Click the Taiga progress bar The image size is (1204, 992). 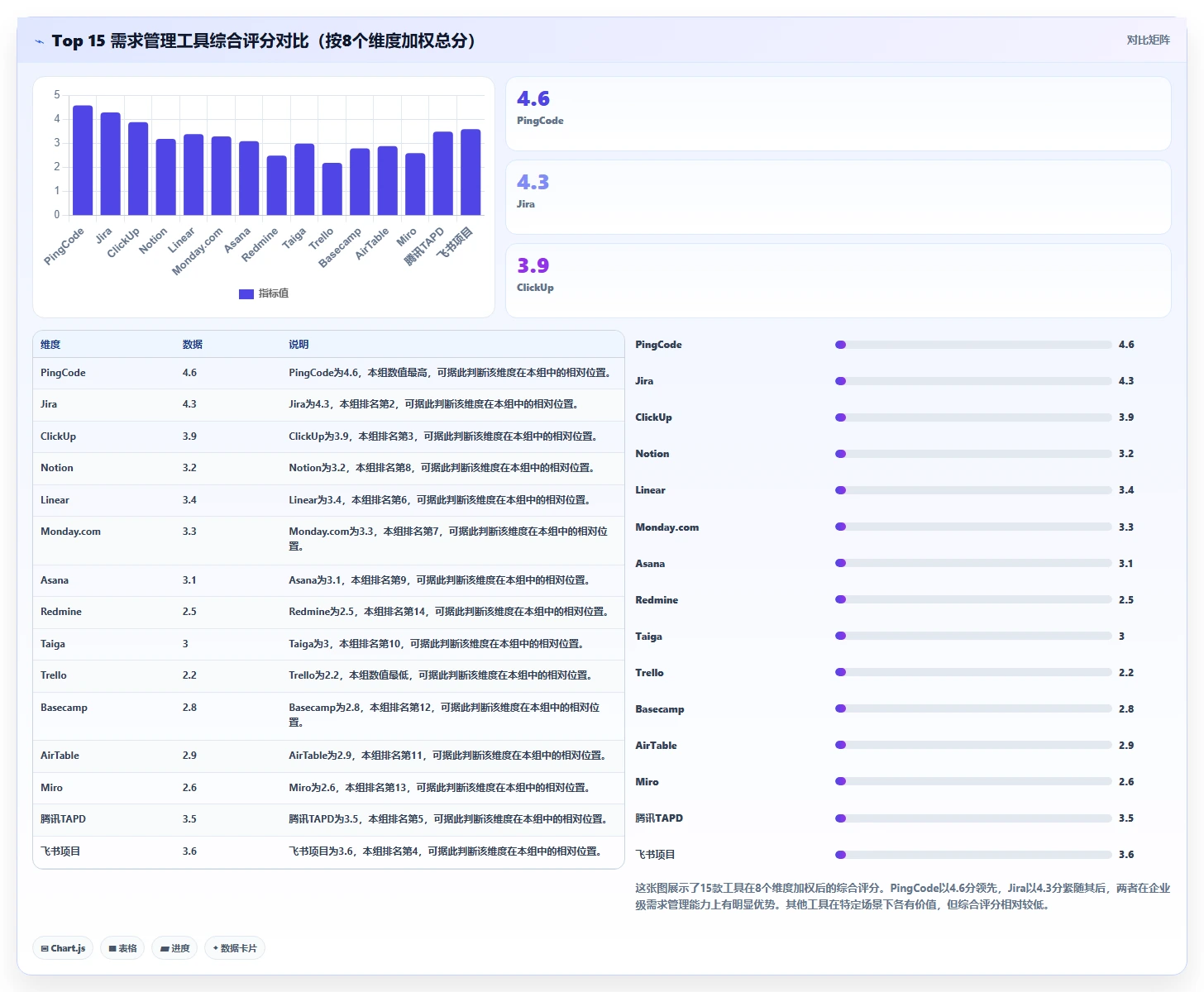click(x=973, y=636)
